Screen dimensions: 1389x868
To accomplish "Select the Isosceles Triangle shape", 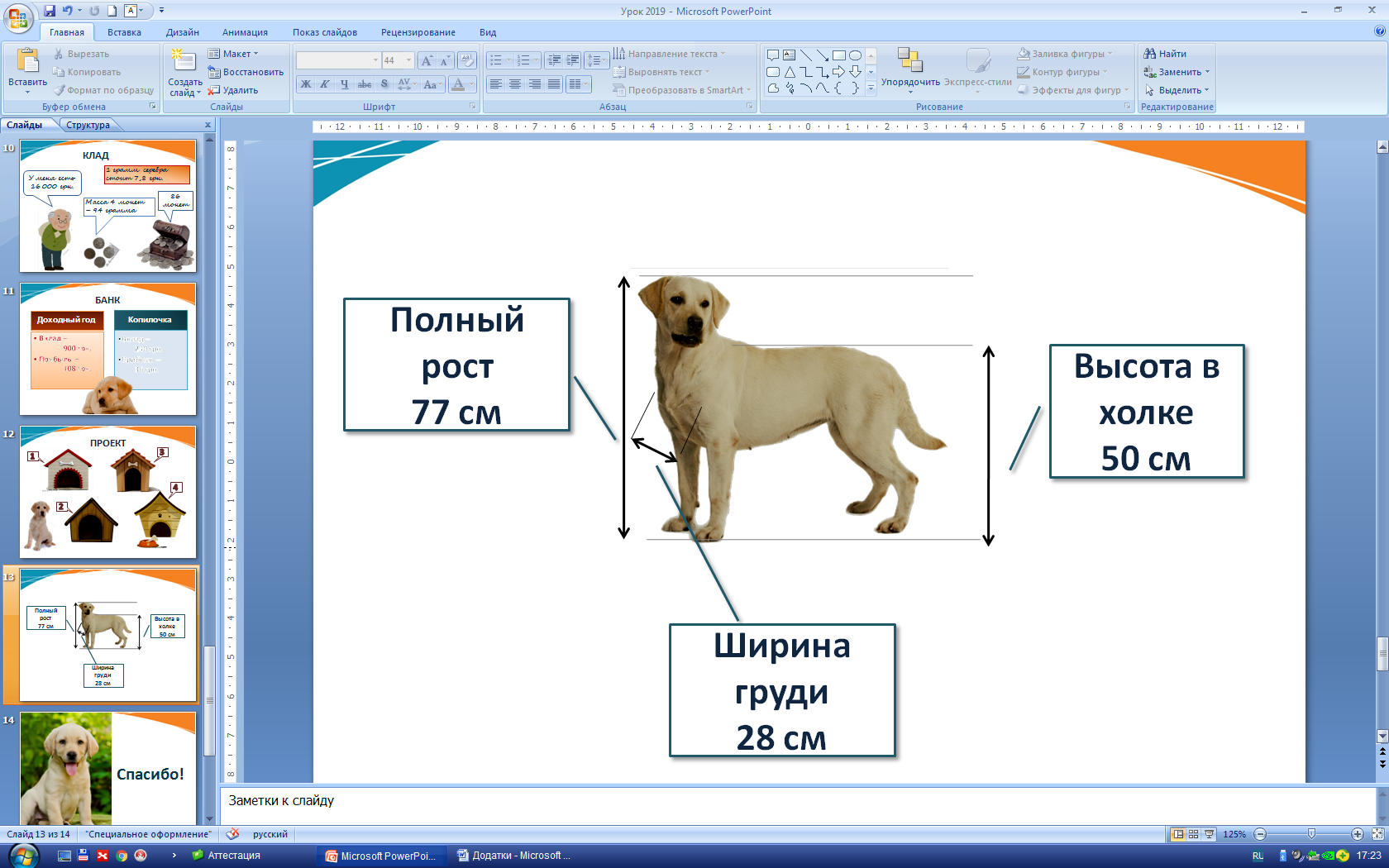I will coord(790,72).
